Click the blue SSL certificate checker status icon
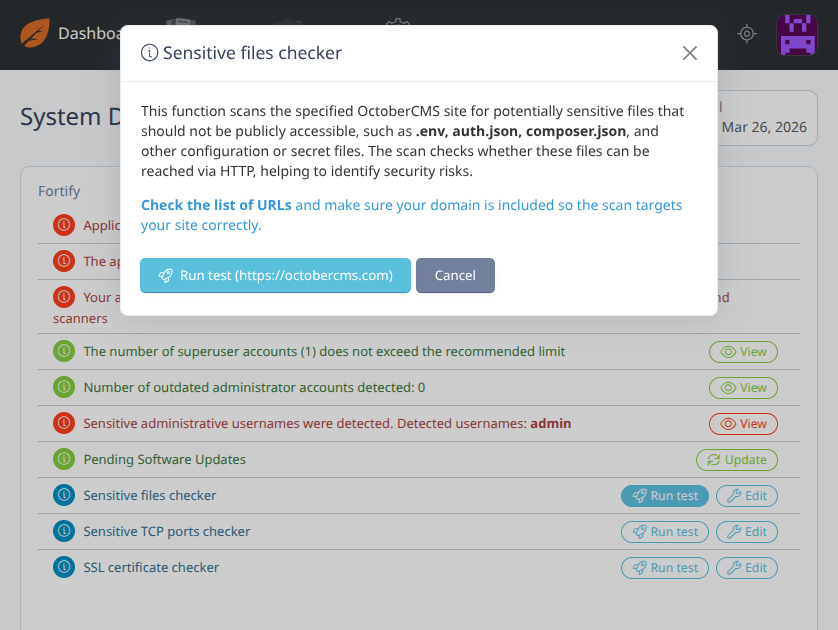 (64, 568)
